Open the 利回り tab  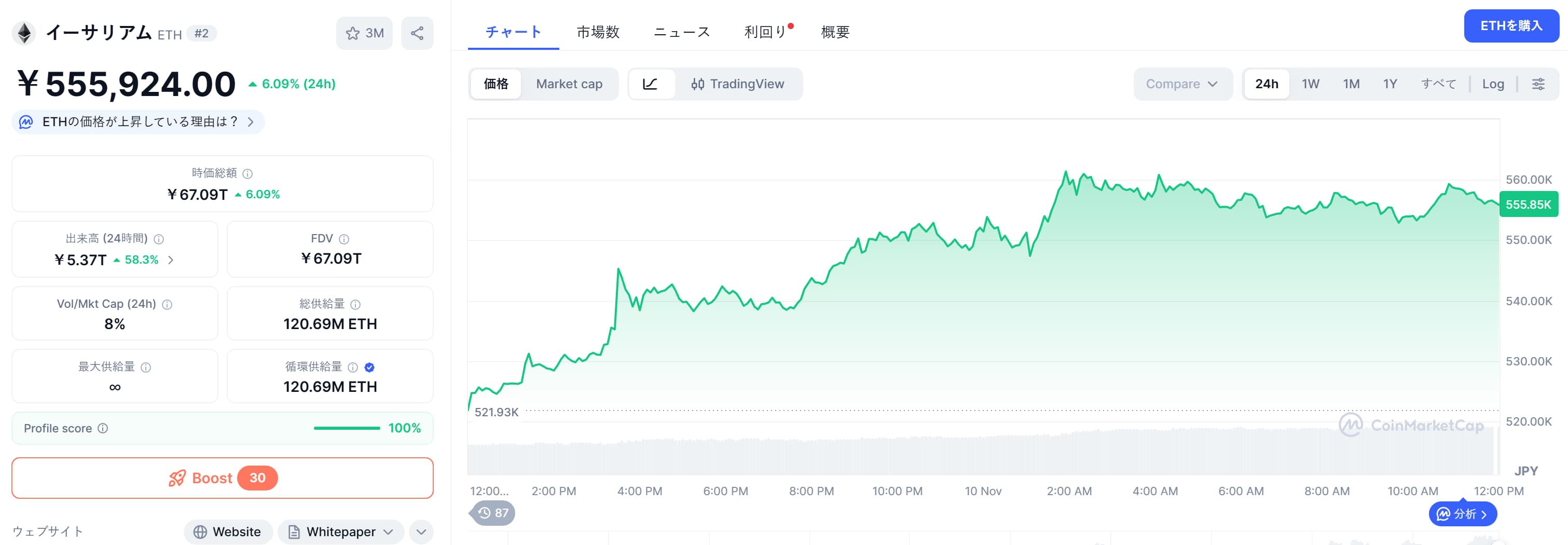tap(767, 32)
